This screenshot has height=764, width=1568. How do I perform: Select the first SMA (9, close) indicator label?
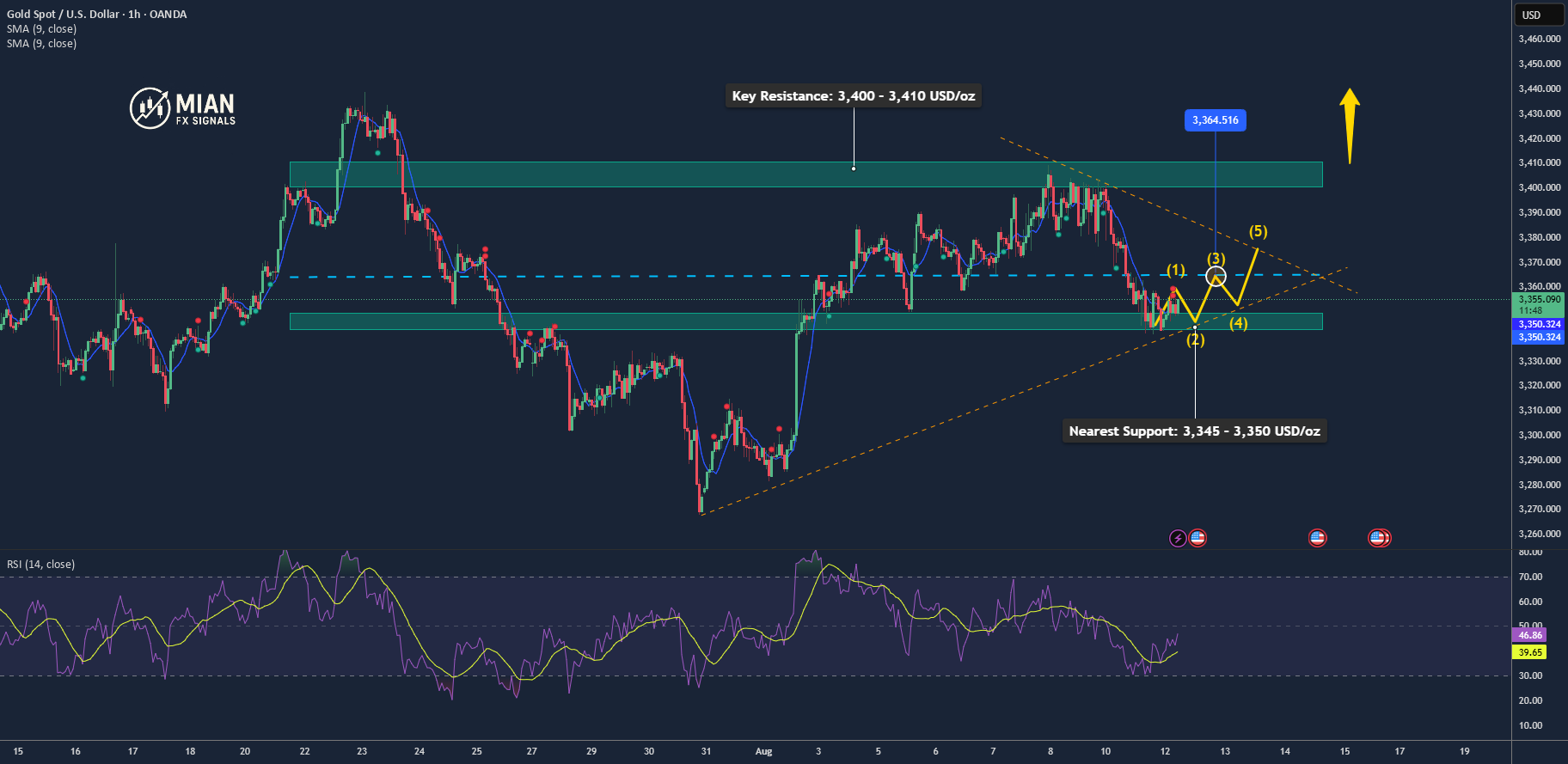pyautogui.click(x=41, y=28)
